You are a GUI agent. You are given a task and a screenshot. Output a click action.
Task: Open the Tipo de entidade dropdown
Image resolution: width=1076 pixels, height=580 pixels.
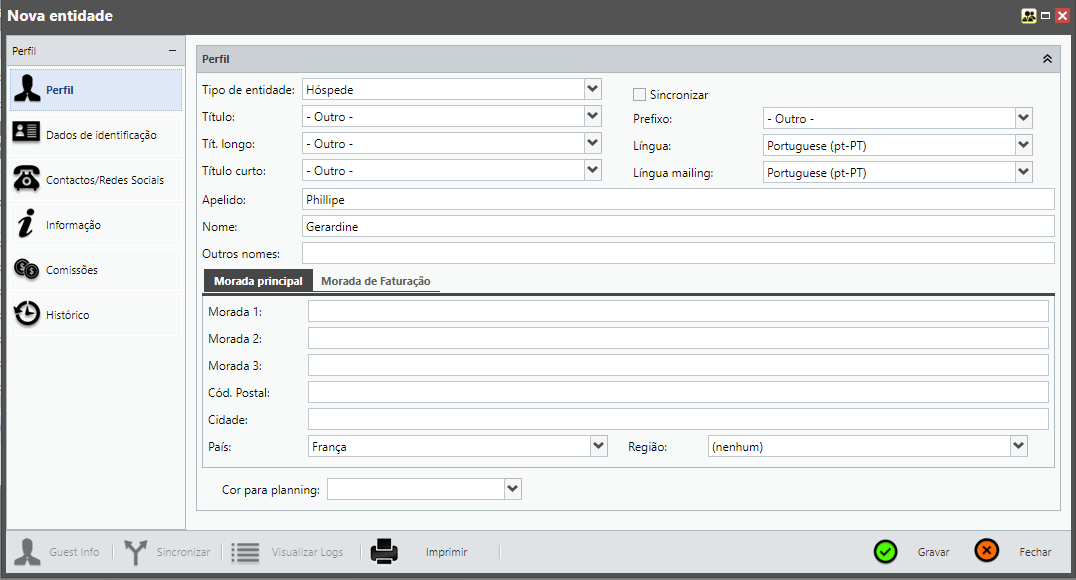[592, 89]
